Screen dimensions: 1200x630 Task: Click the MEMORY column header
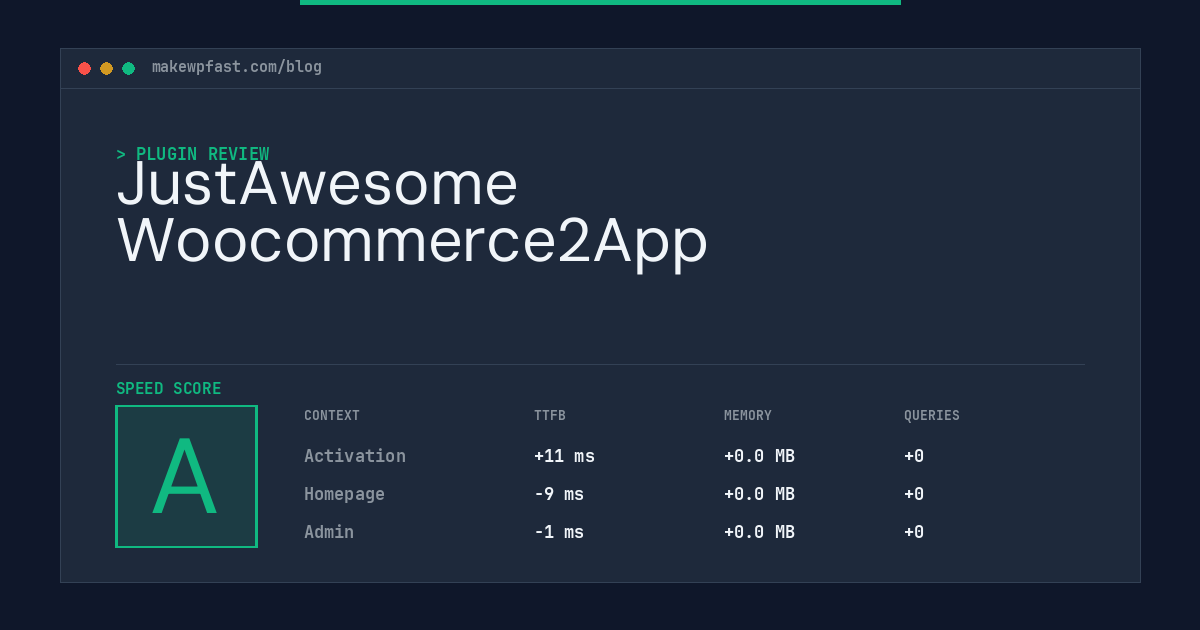tap(748, 416)
